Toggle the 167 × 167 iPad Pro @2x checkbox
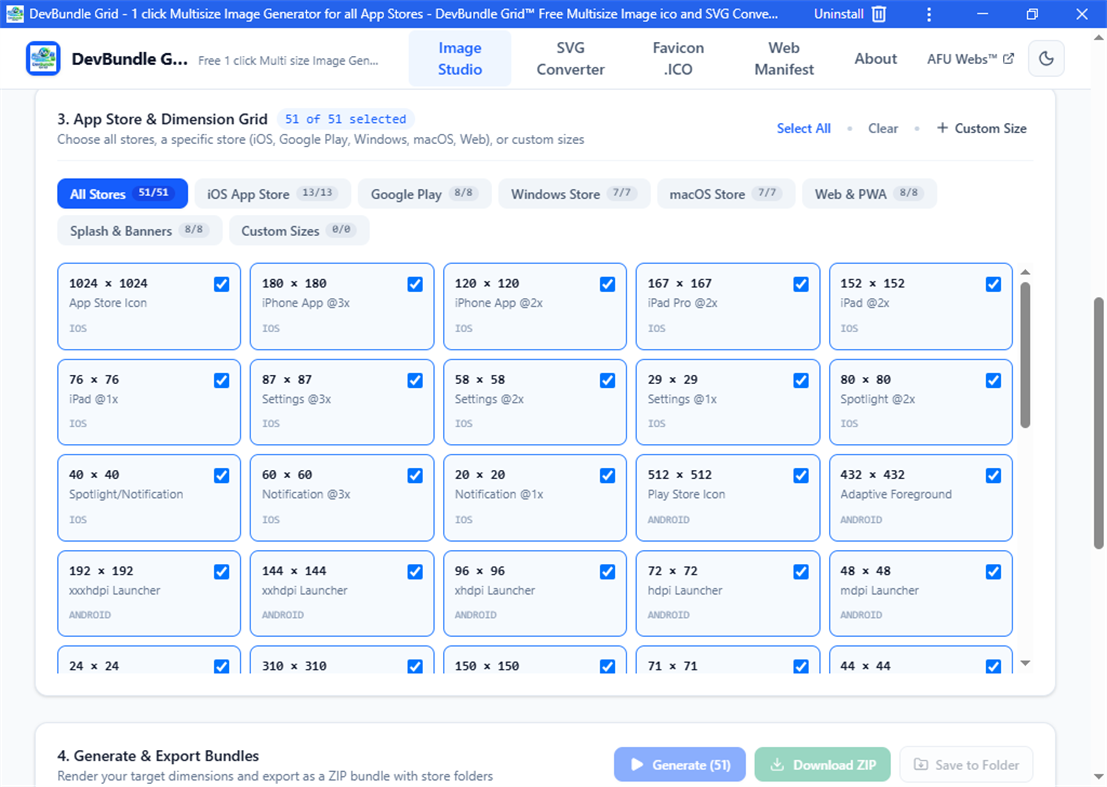 801,284
